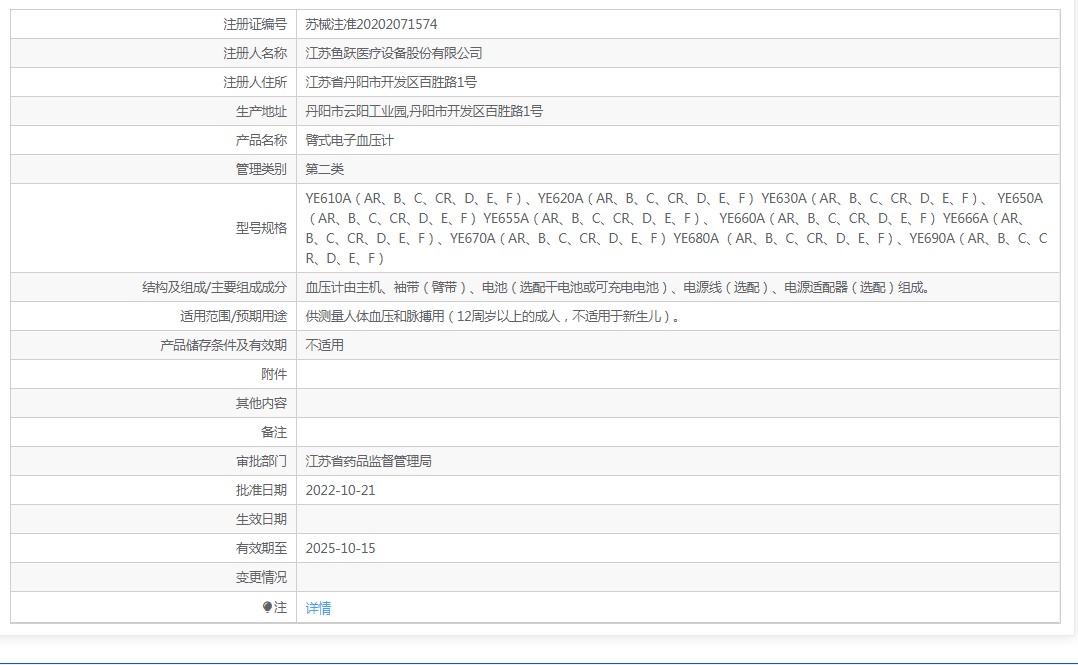This screenshot has height=665, width=1078.
Task: Select production address 丹阳市云阳工业园 text
Action: 355,111
